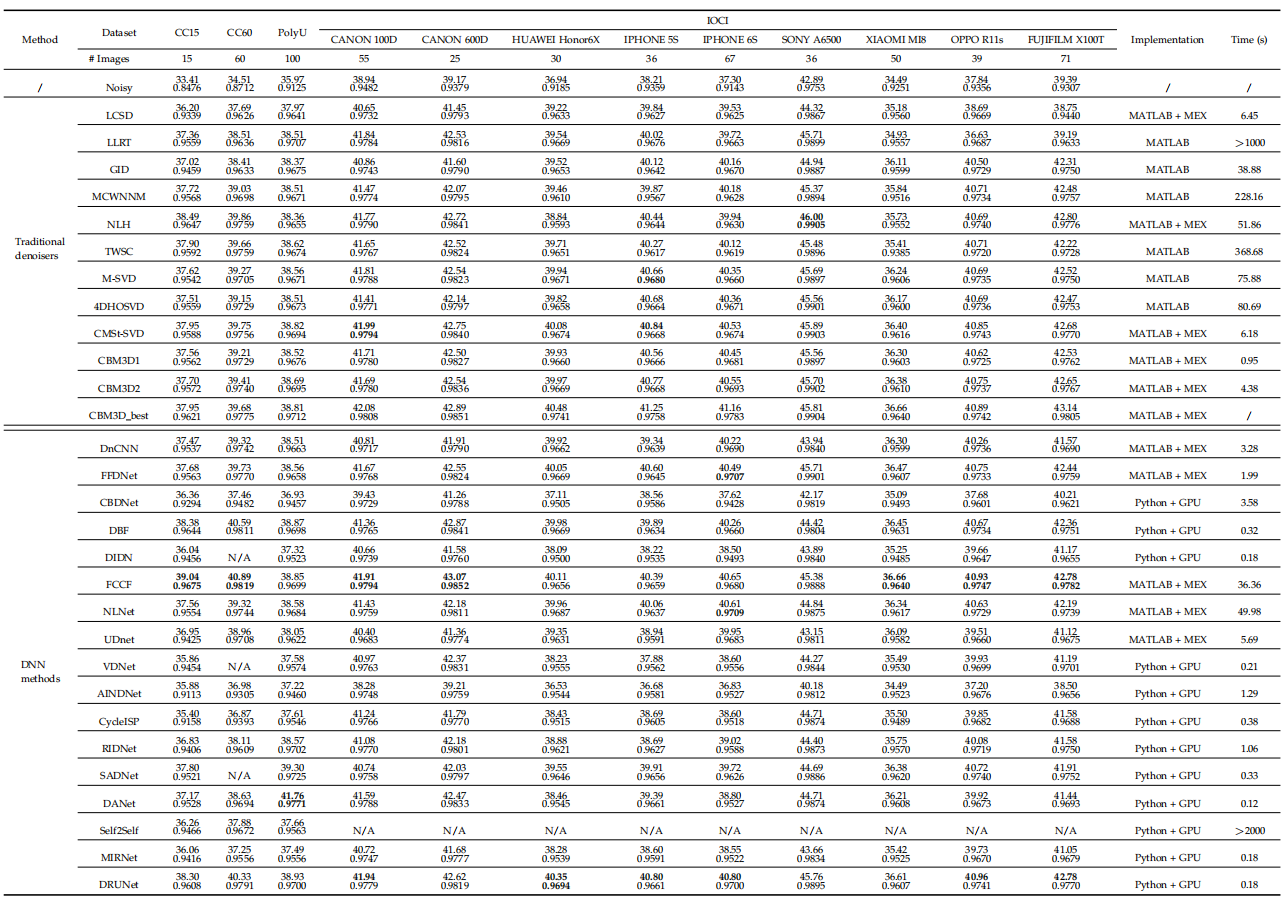Click the "IPHONE 6S" column header

729,40
